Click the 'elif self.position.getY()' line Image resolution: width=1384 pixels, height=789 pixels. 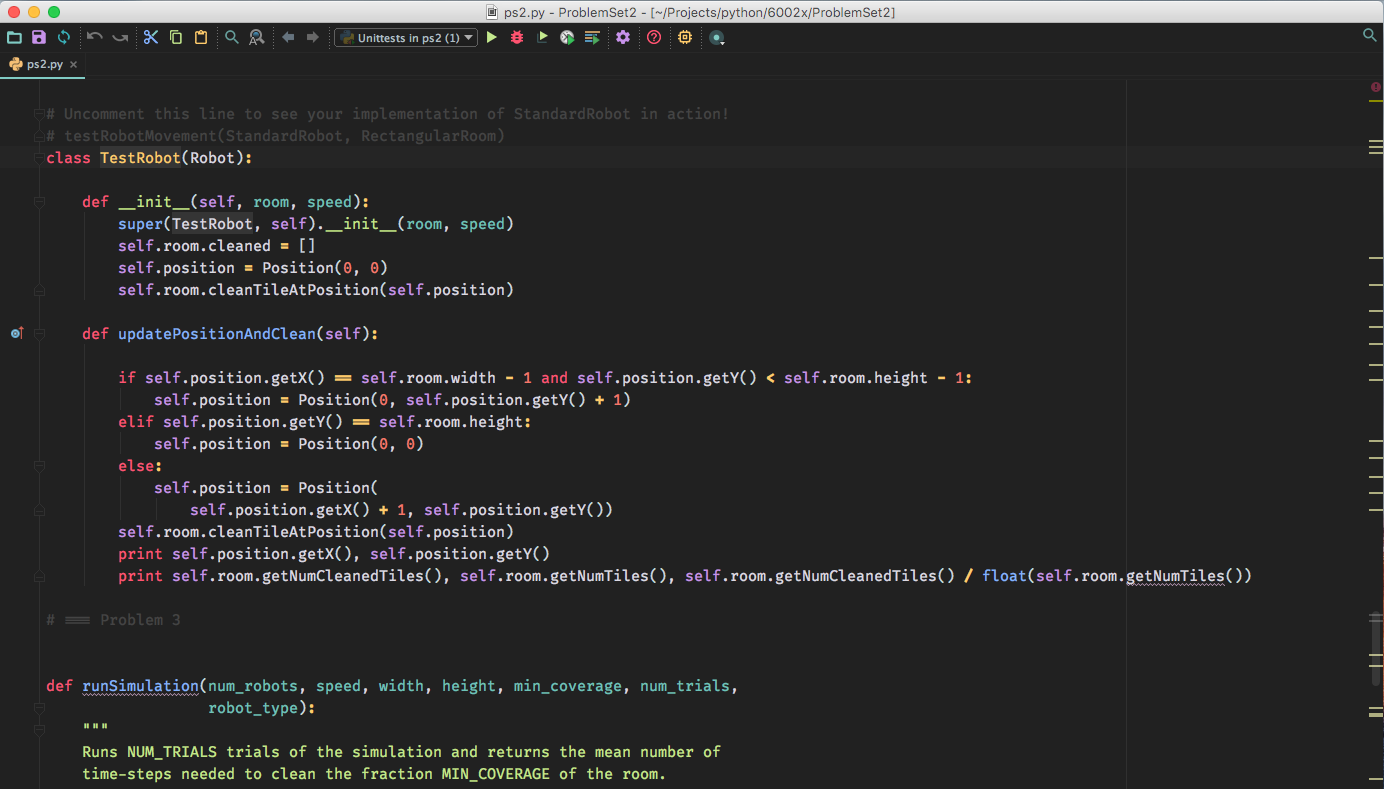tap(325, 422)
